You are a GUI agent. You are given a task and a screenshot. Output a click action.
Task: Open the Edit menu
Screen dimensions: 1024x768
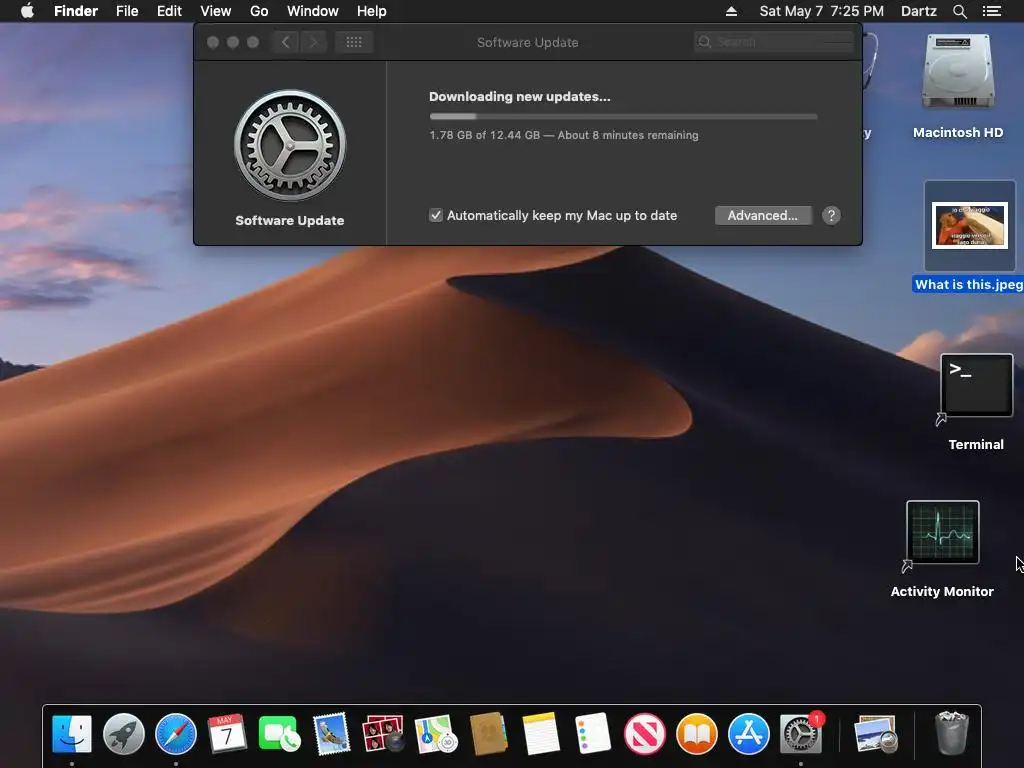(169, 11)
